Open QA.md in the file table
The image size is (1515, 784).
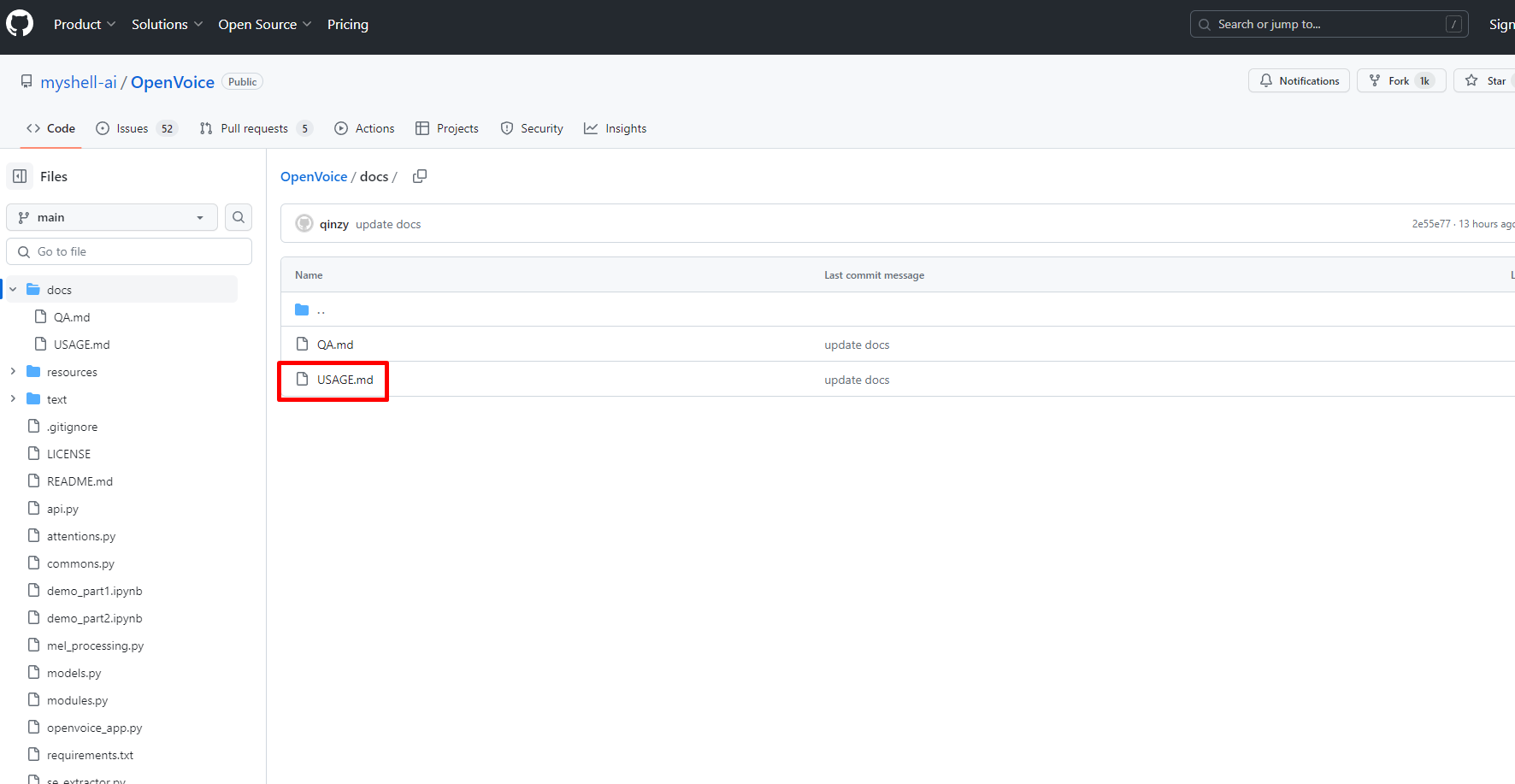[x=335, y=345]
